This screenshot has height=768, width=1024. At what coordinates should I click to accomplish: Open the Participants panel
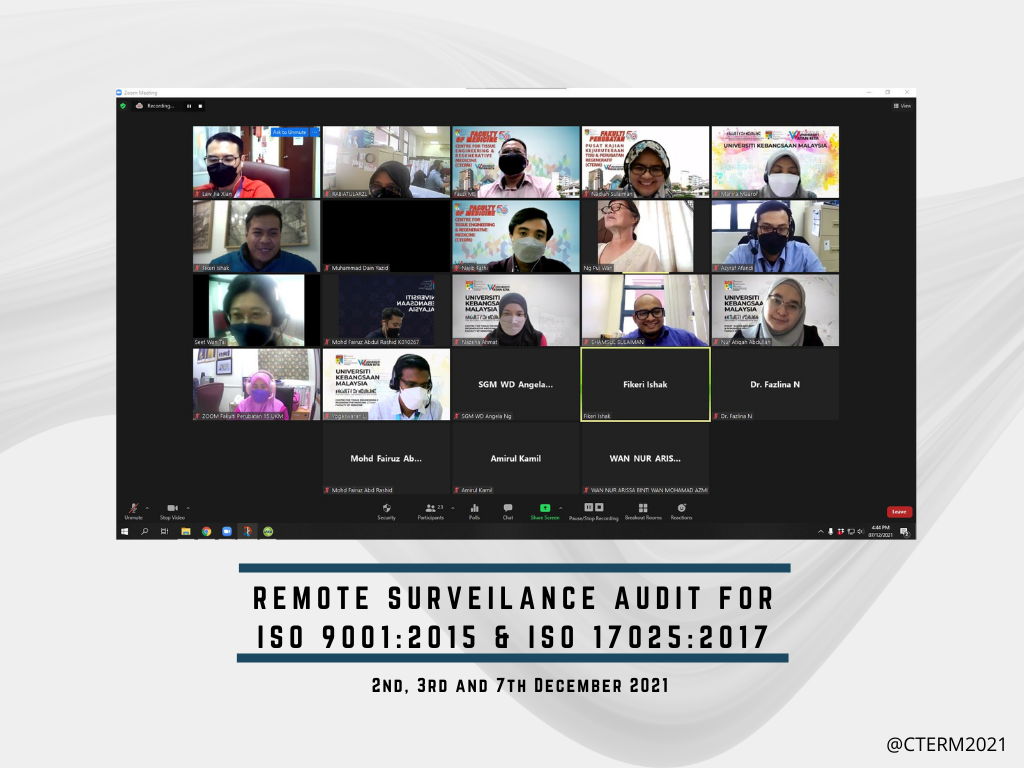coord(431,509)
